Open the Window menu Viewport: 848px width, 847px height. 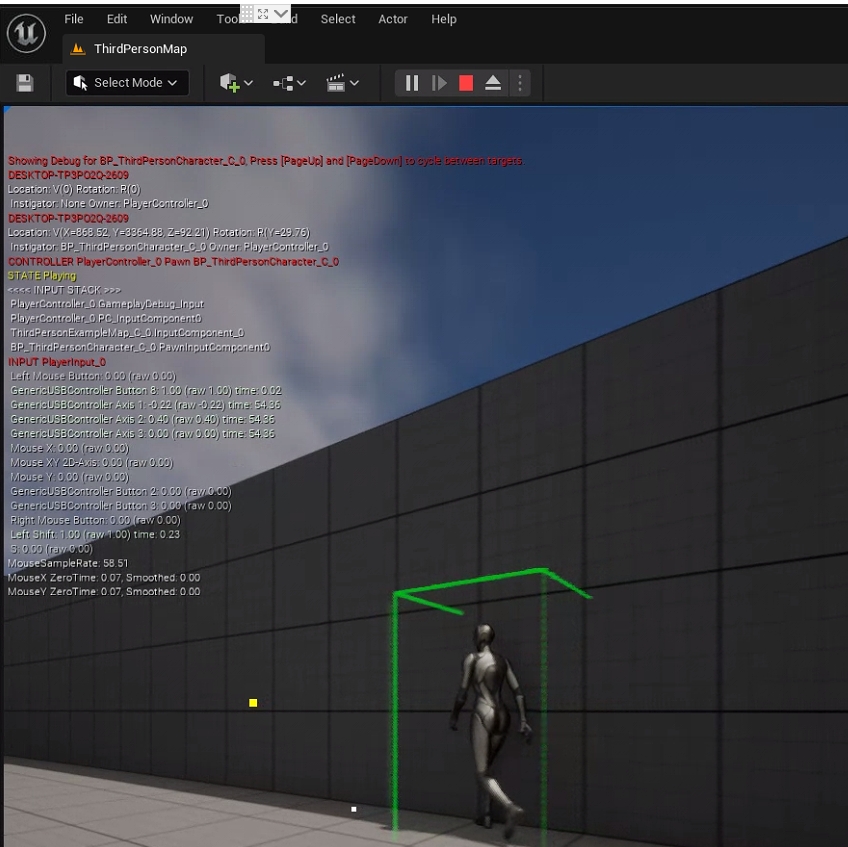pos(171,19)
